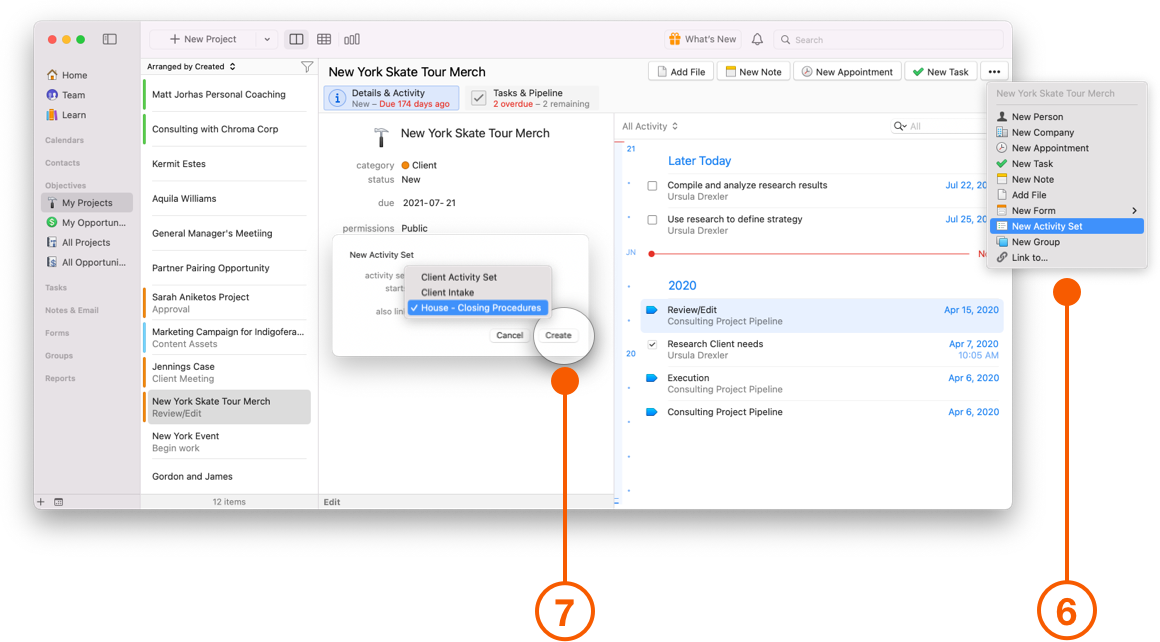The width and height of the screenshot is (1160, 642).
Task: Select the split-pane view icon in toolbar
Action: [x=296, y=38]
